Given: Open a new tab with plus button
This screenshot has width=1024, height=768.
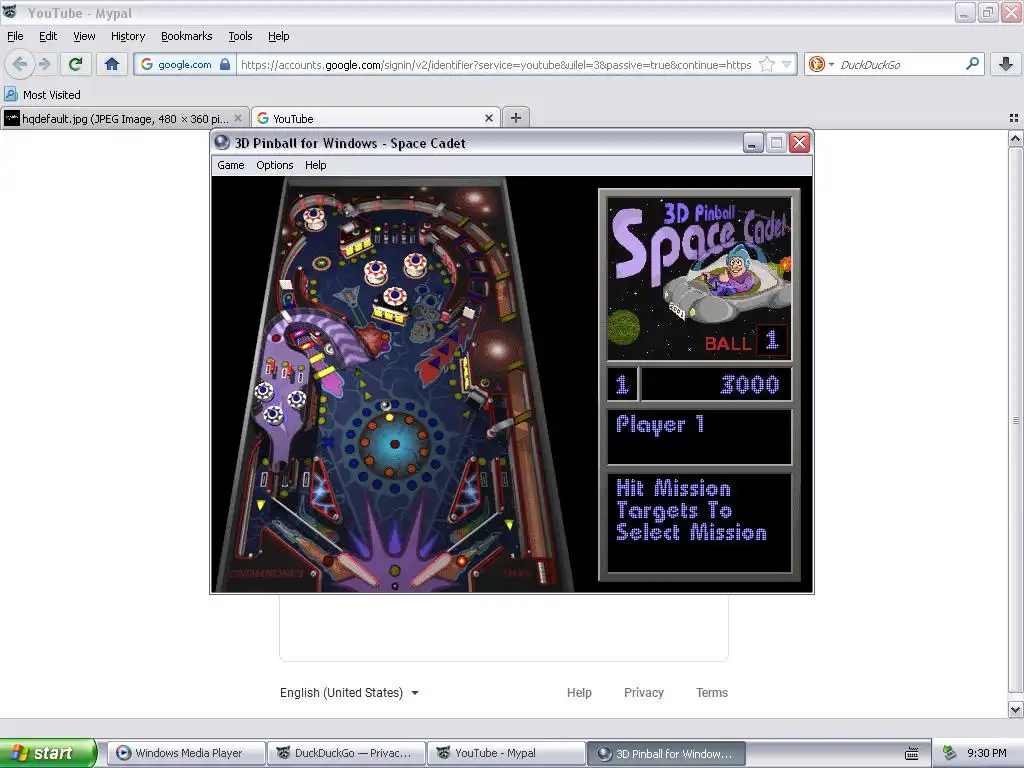Looking at the screenshot, I should coord(516,118).
